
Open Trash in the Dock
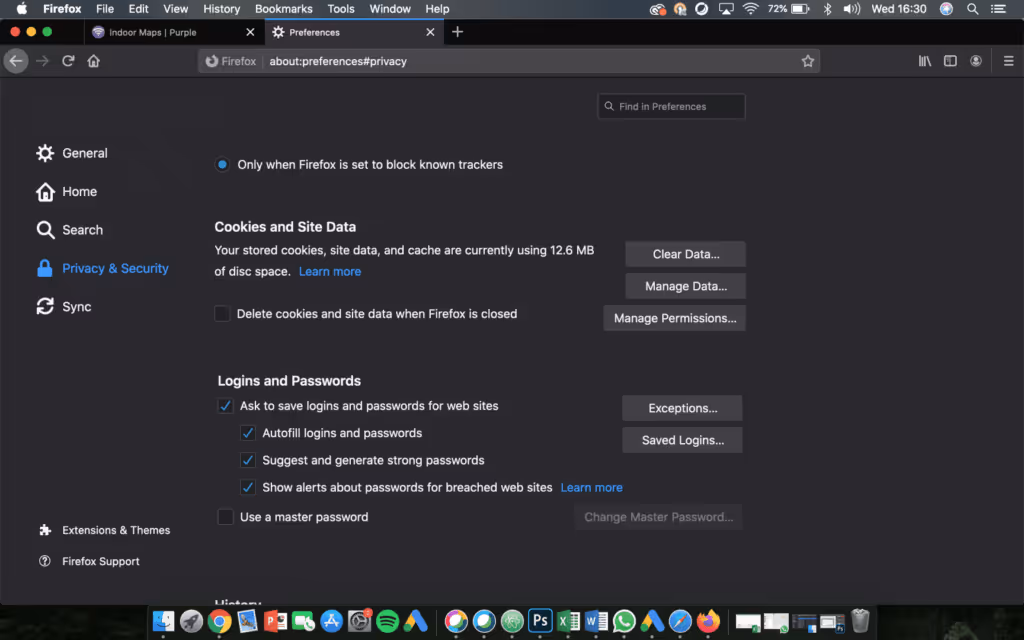[861, 621]
